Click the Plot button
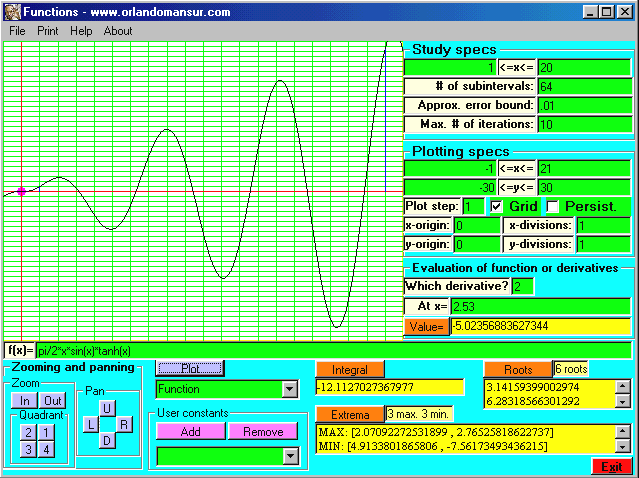The width and height of the screenshot is (639, 478). (190, 369)
